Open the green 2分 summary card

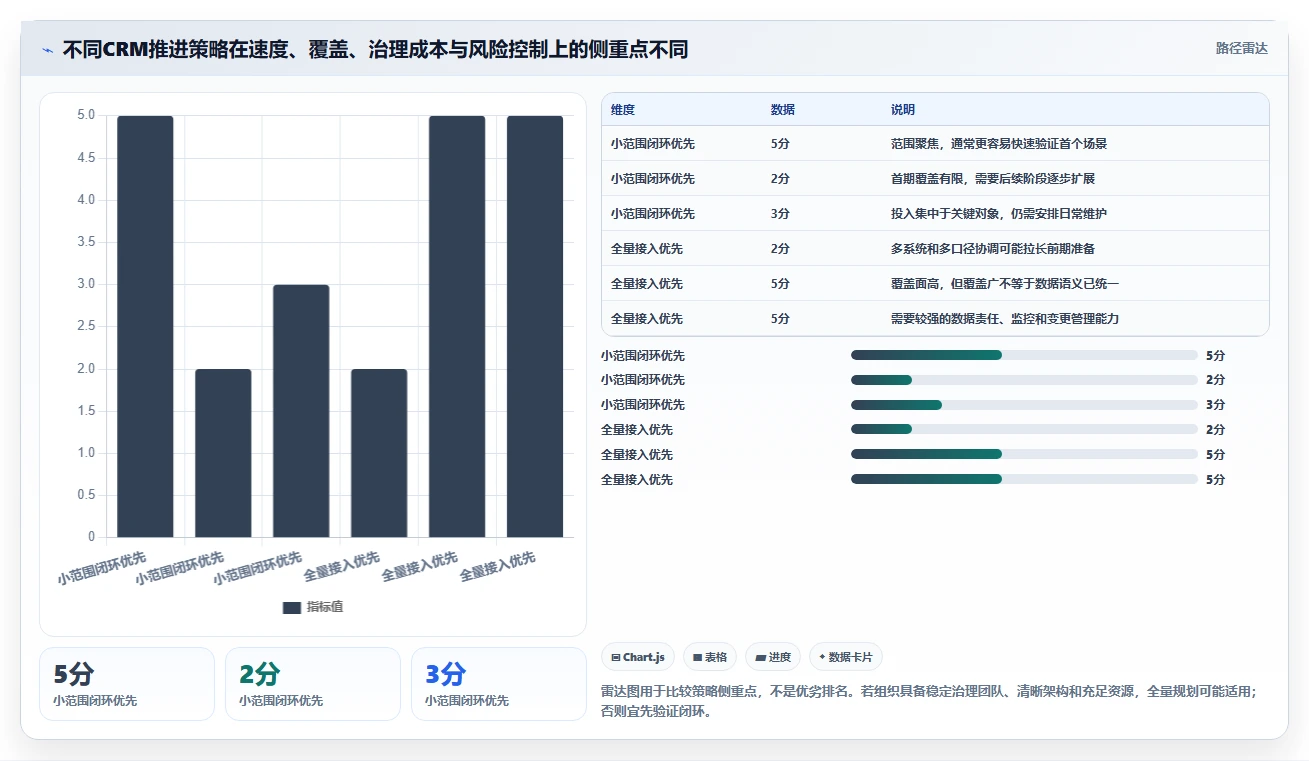coord(313,684)
